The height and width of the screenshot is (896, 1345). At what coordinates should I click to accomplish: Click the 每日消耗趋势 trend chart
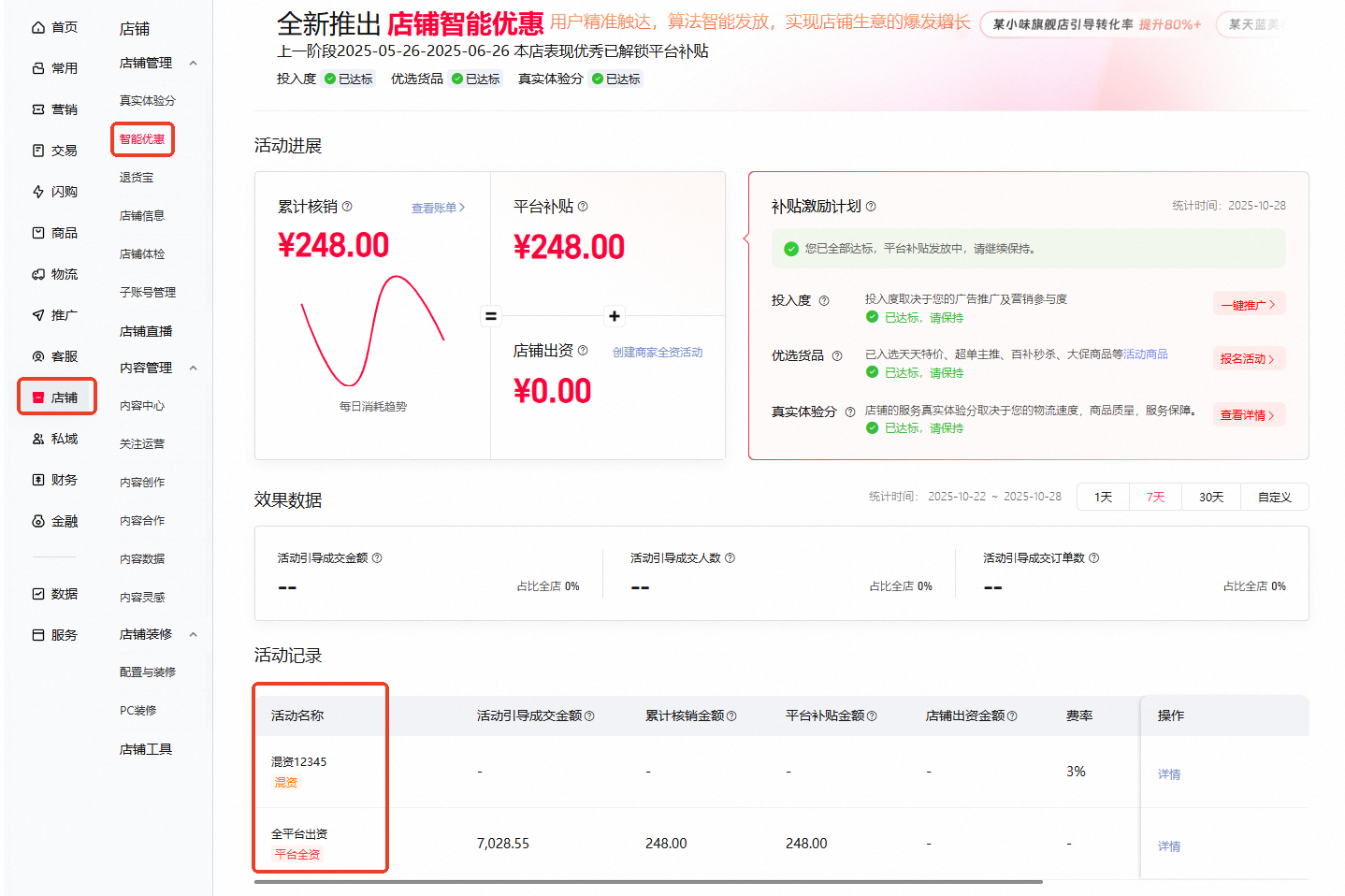[x=373, y=331]
